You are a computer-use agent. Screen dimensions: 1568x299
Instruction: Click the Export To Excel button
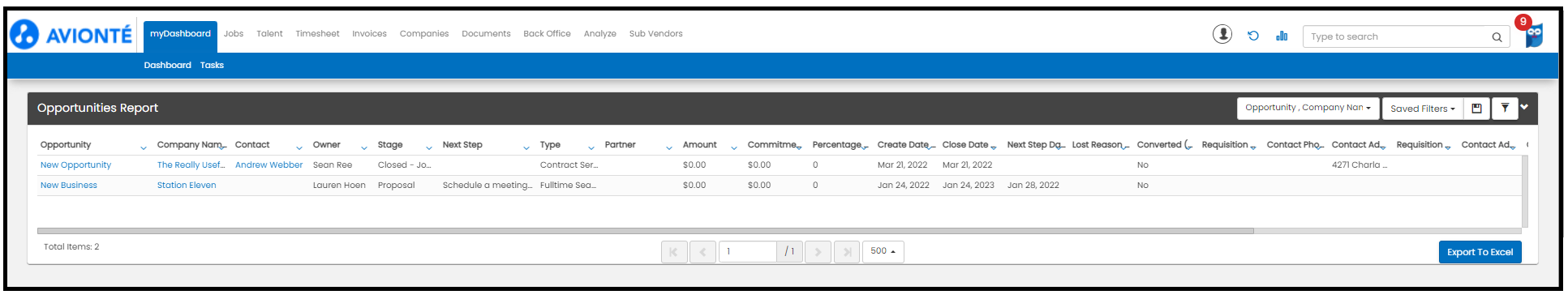(1480, 252)
